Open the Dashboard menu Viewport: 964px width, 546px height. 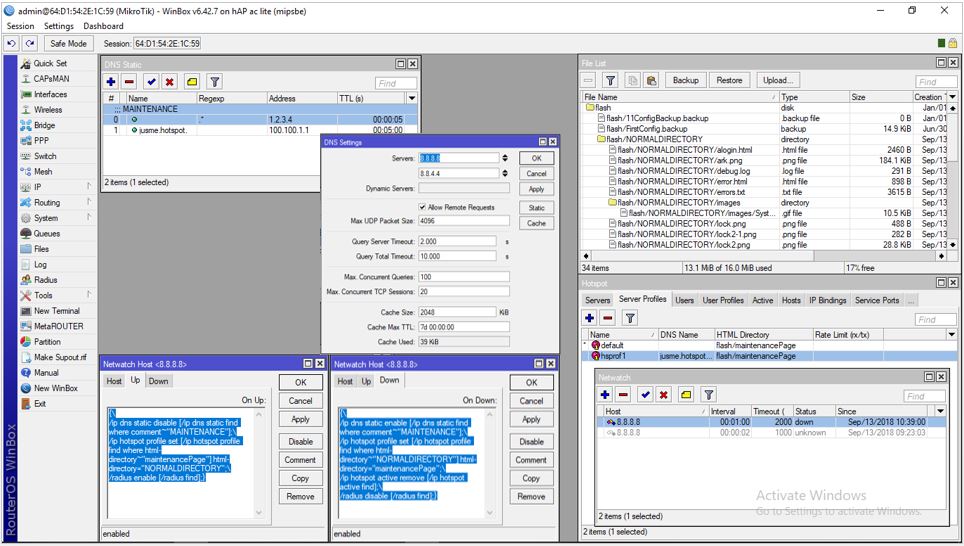click(x=103, y=26)
